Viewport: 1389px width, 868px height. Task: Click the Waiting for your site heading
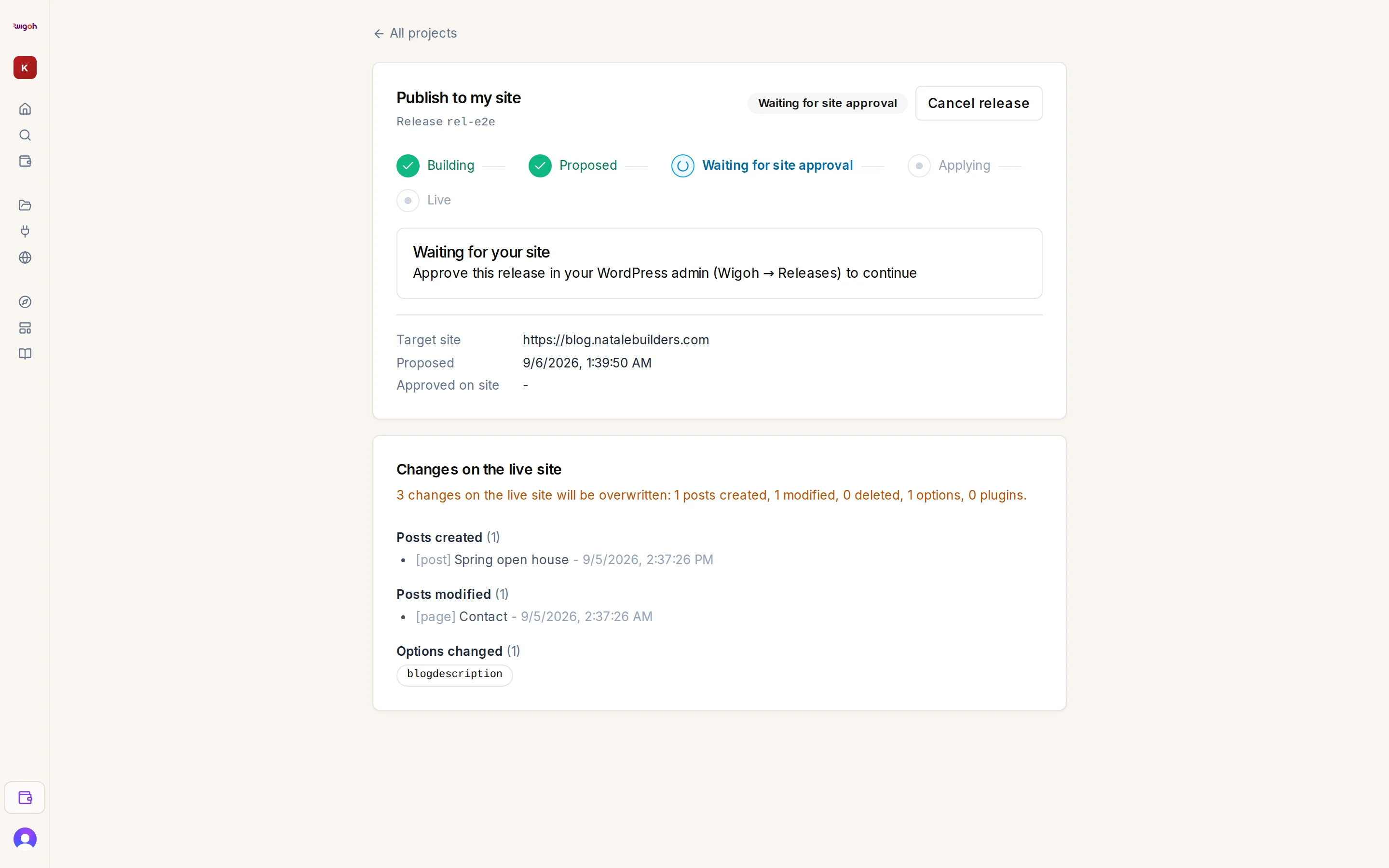(x=481, y=252)
